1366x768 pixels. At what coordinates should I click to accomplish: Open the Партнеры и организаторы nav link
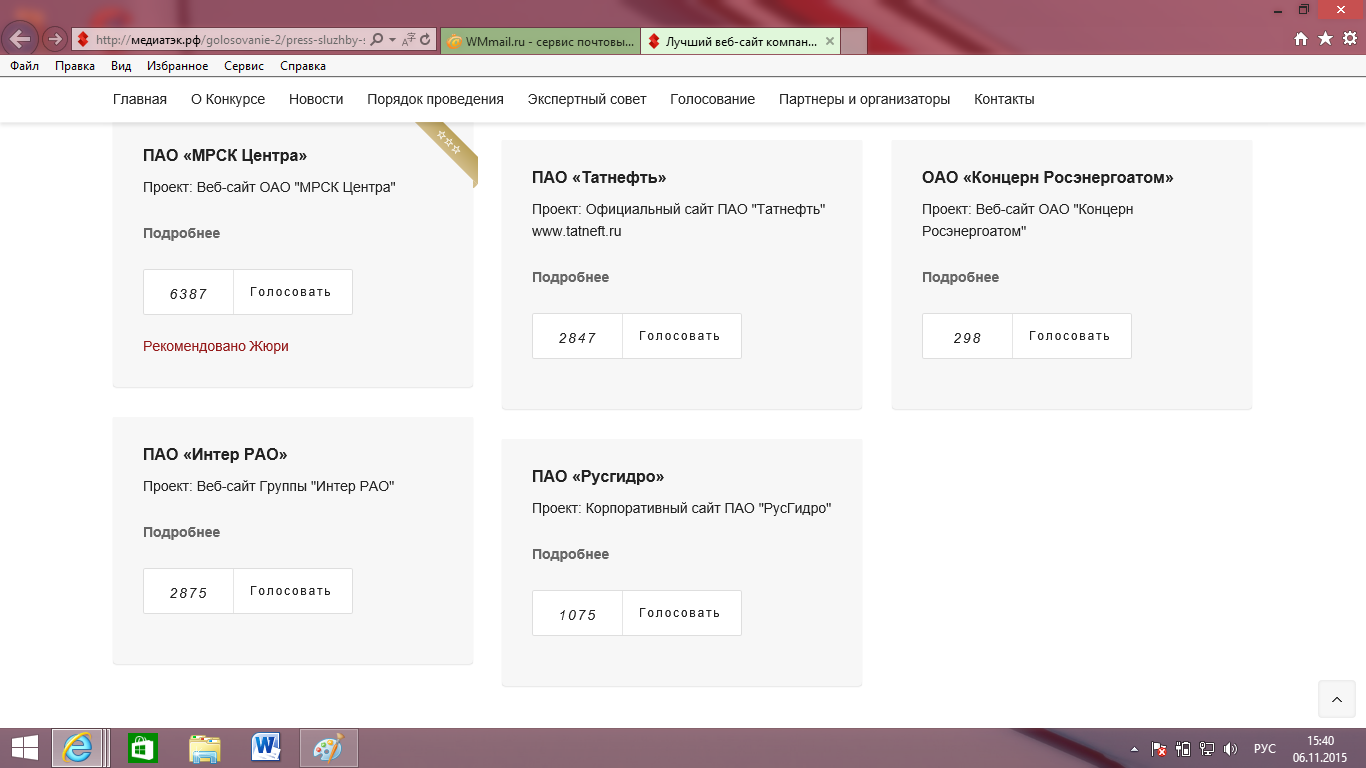tap(864, 99)
